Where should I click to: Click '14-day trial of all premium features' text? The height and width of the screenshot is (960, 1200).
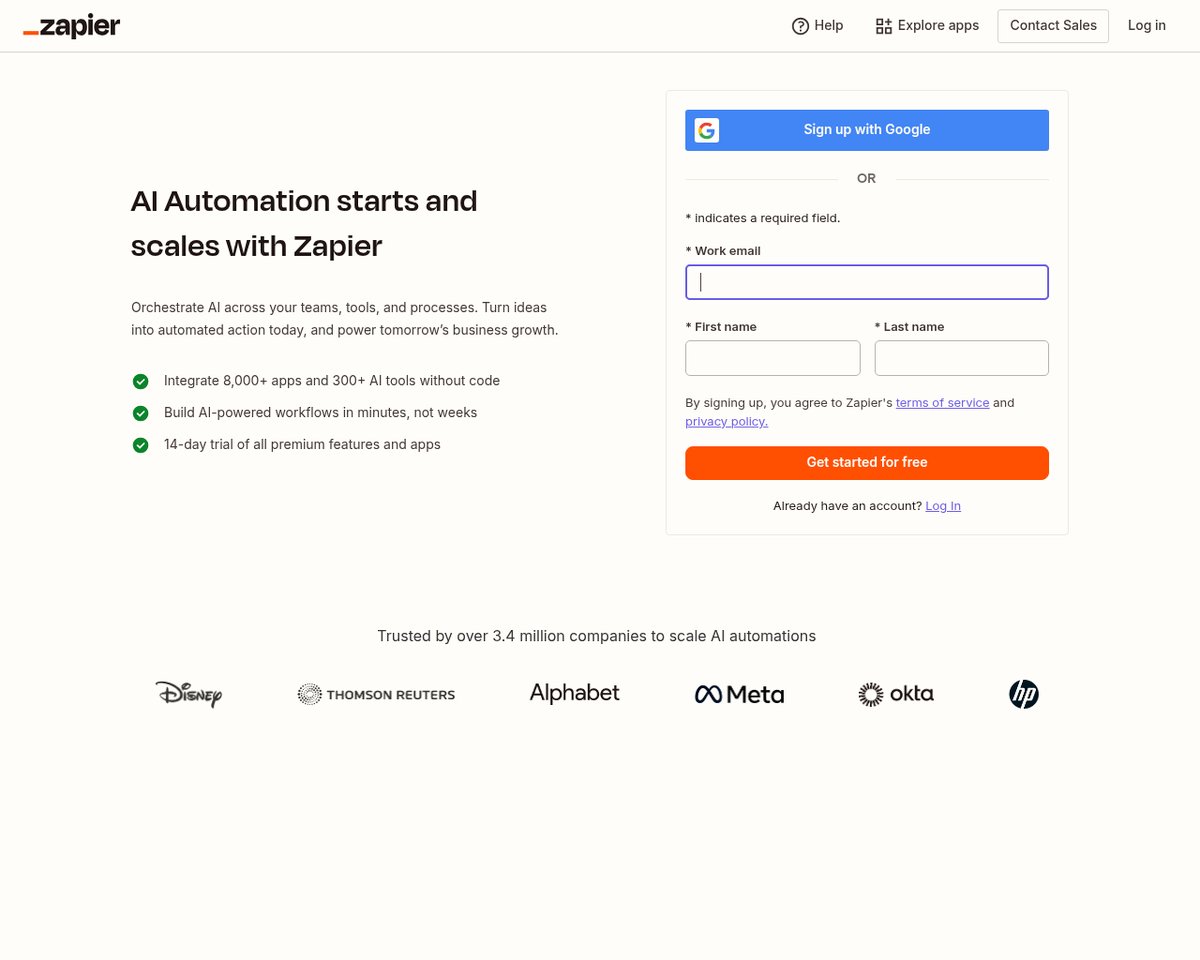pyautogui.click(x=302, y=445)
